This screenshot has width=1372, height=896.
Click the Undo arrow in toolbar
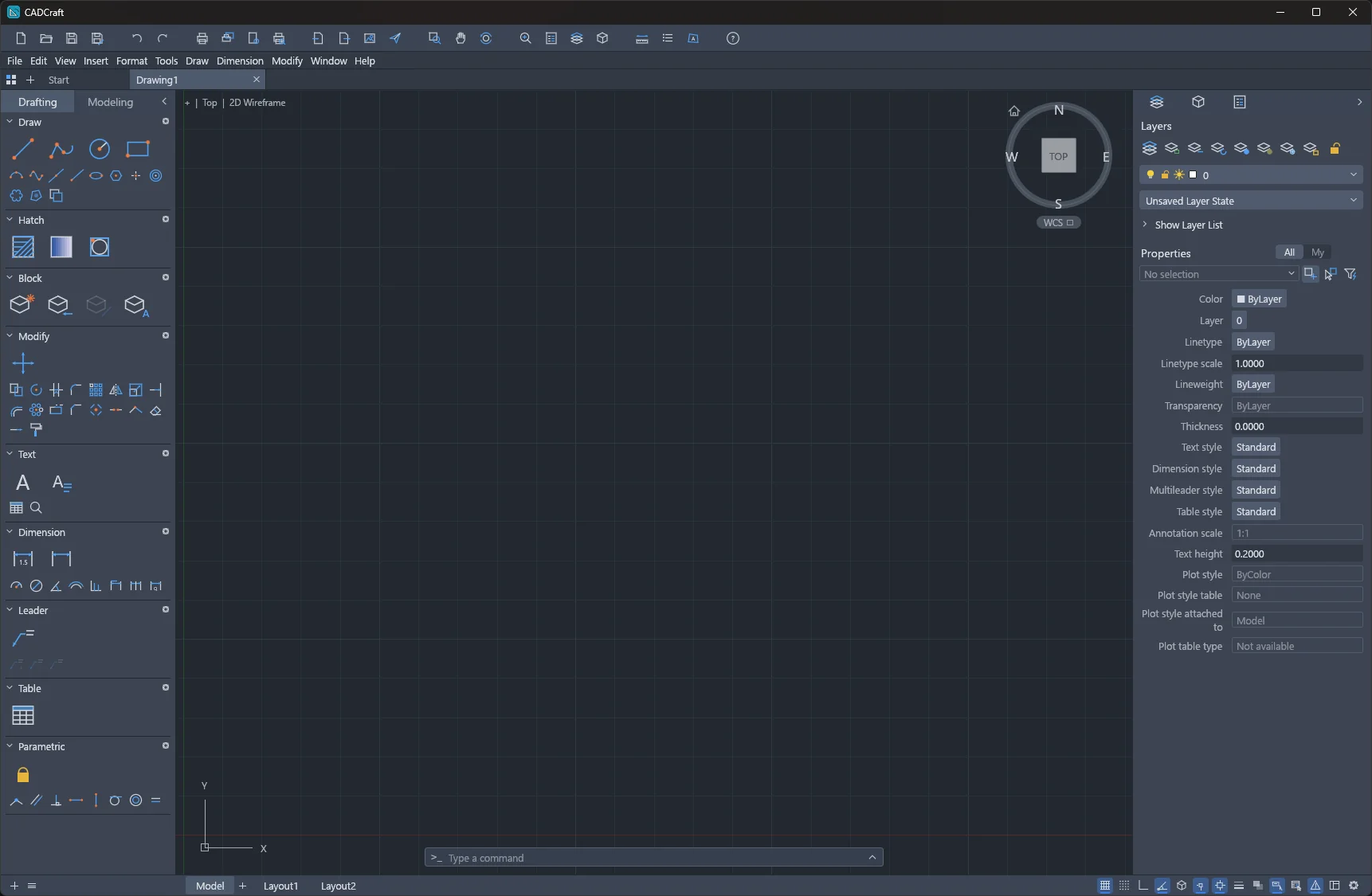[137, 38]
